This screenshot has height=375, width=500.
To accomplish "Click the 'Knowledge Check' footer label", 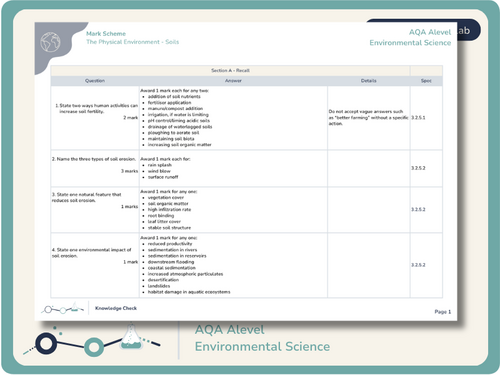I will point(116,308).
